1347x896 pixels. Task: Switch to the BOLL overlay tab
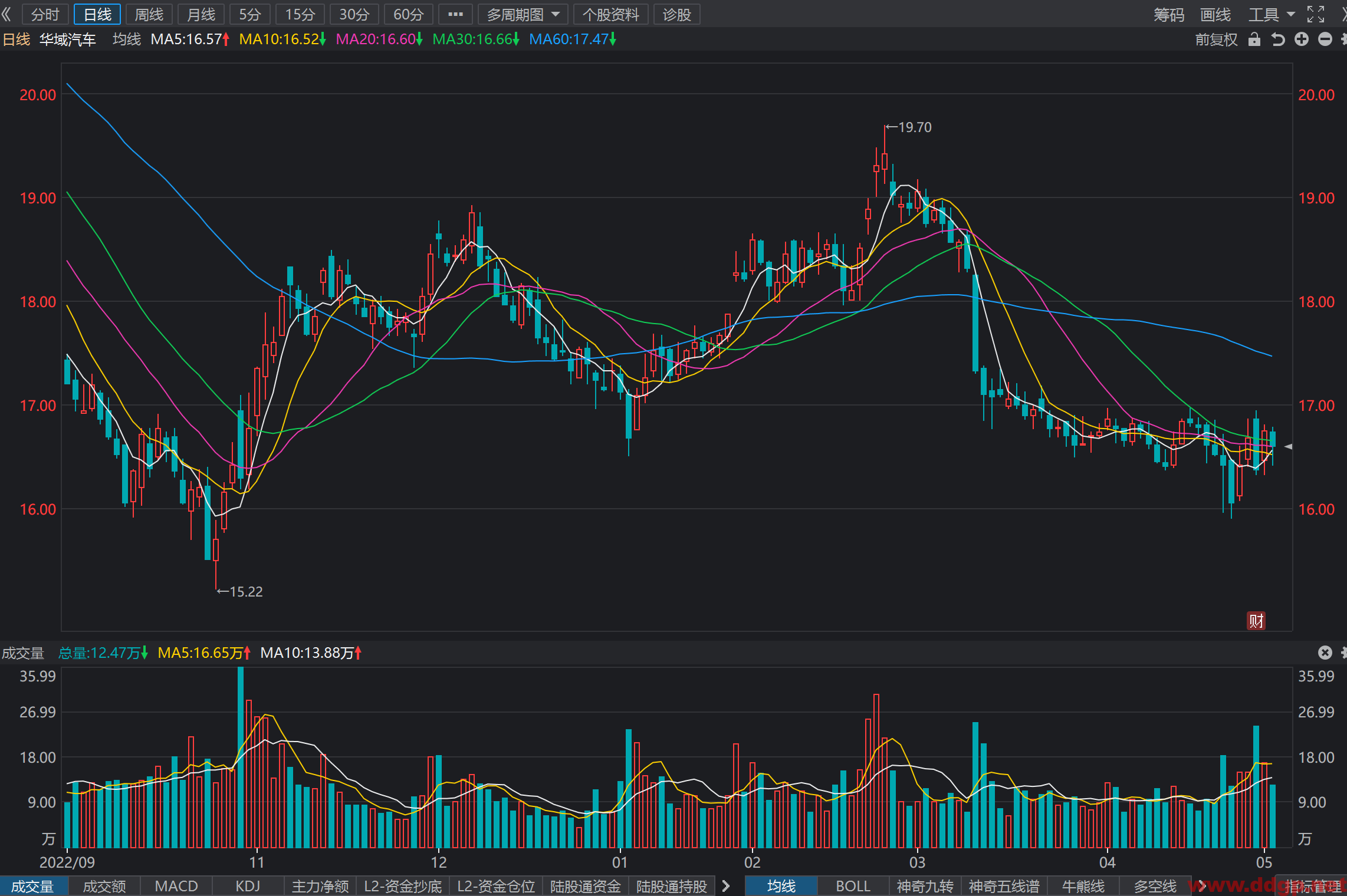pyautogui.click(x=853, y=886)
